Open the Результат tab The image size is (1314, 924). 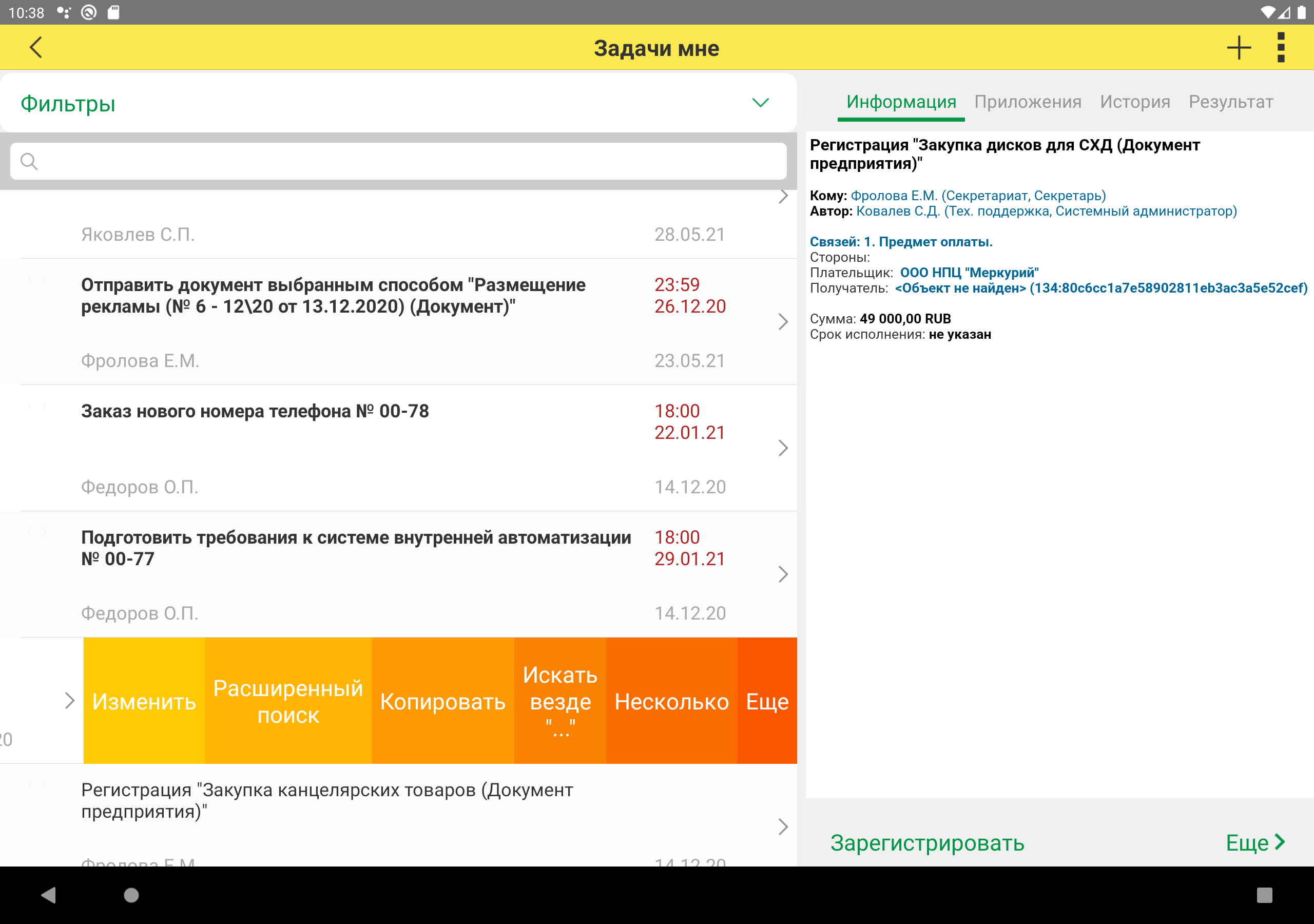pos(1230,102)
